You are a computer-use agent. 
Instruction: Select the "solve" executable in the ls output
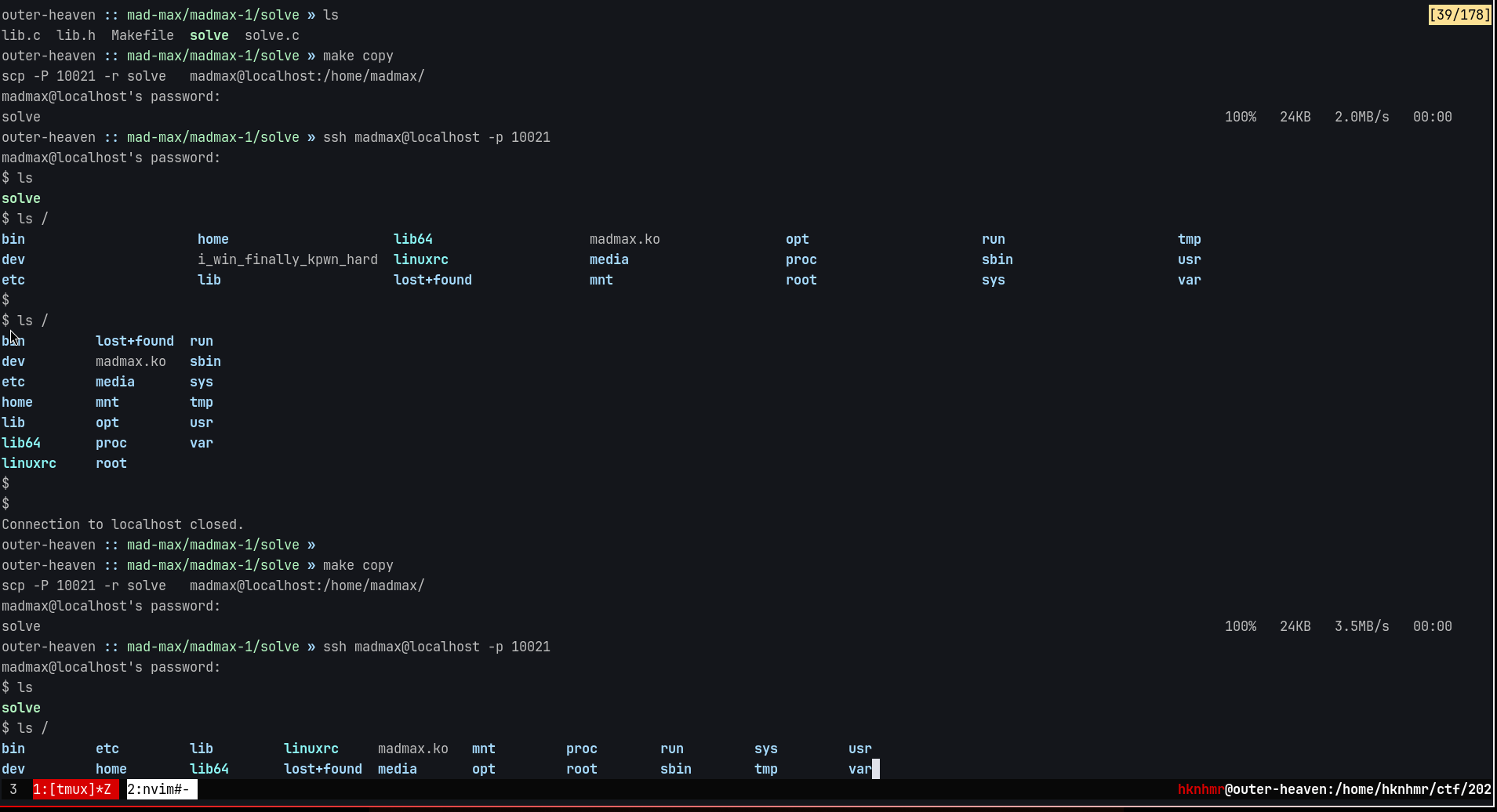209,35
